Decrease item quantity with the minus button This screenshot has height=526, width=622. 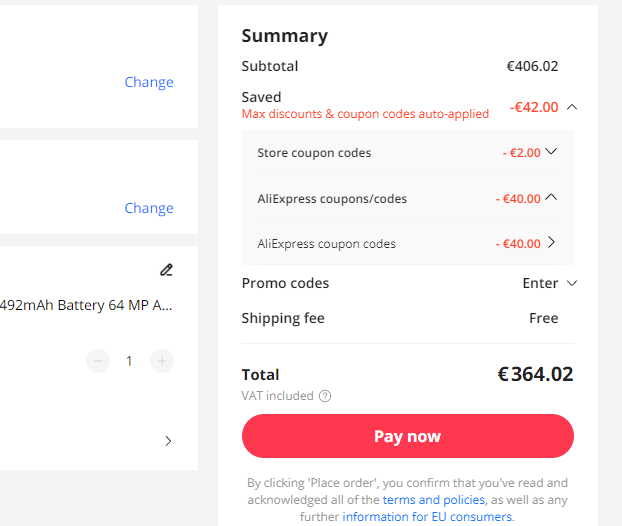[98, 361]
